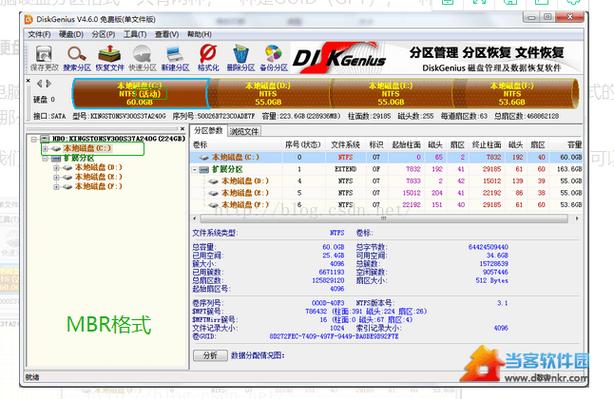Select 本地磁盘(C:) in the left tree

click(87, 148)
